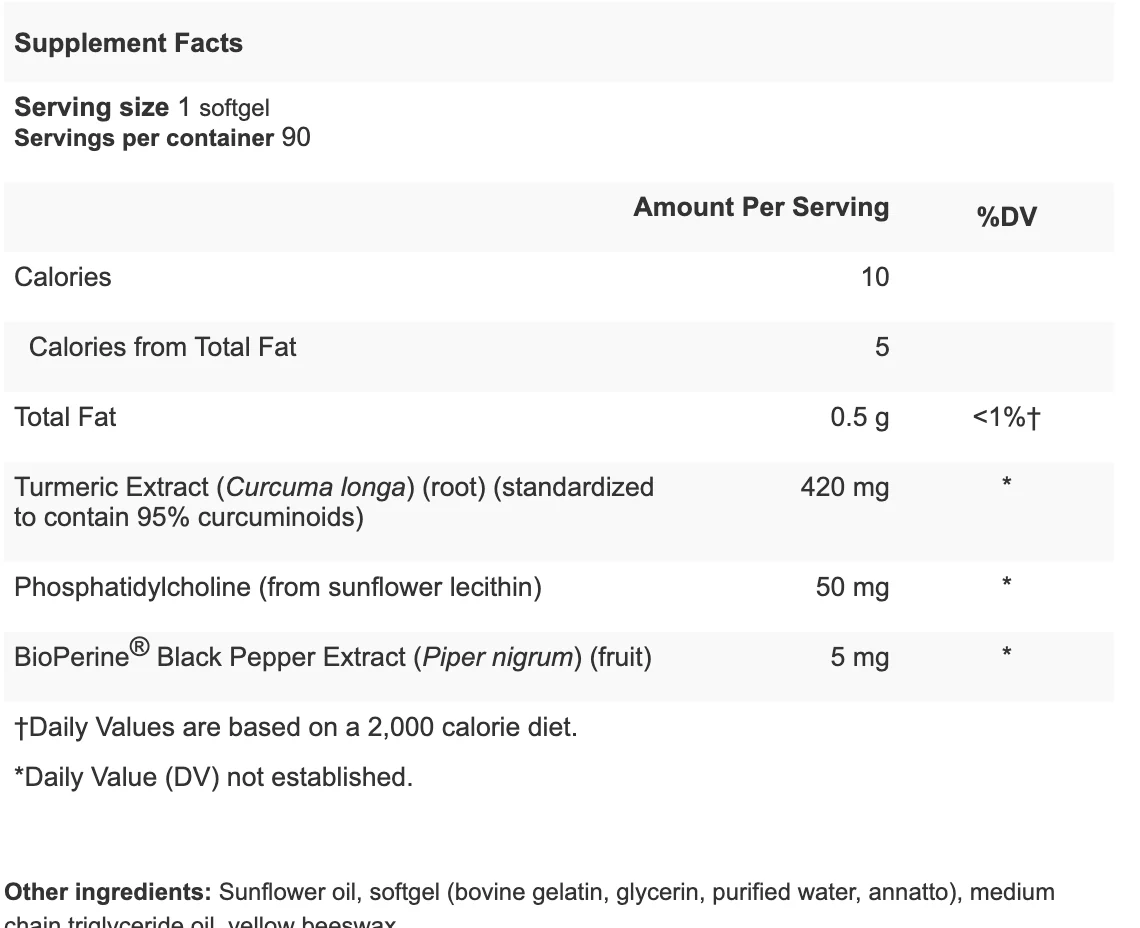Image resolution: width=1140 pixels, height=928 pixels.
Task: Click the Phosphatidylcholine row label
Action: [x=278, y=587]
